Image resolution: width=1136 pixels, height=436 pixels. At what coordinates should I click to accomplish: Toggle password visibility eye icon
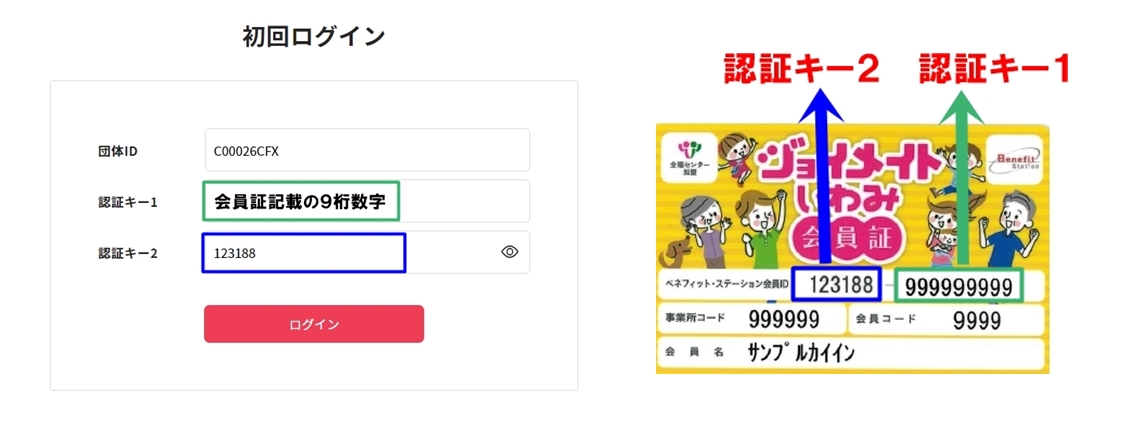coord(510,251)
